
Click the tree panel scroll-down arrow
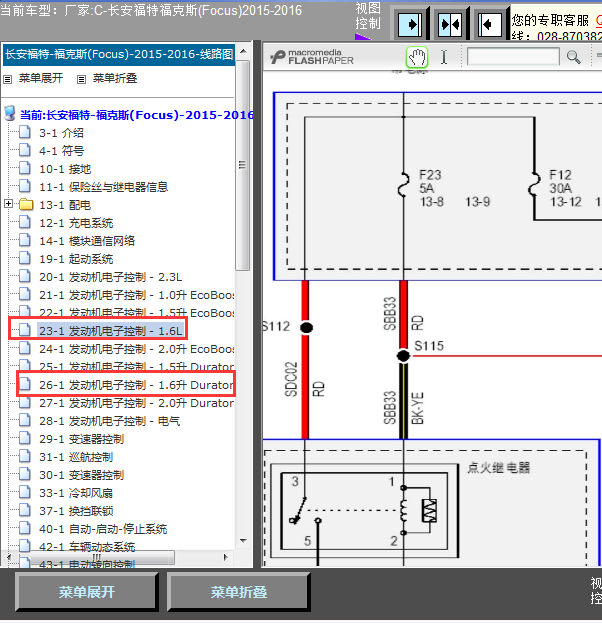pyautogui.click(x=243, y=541)
